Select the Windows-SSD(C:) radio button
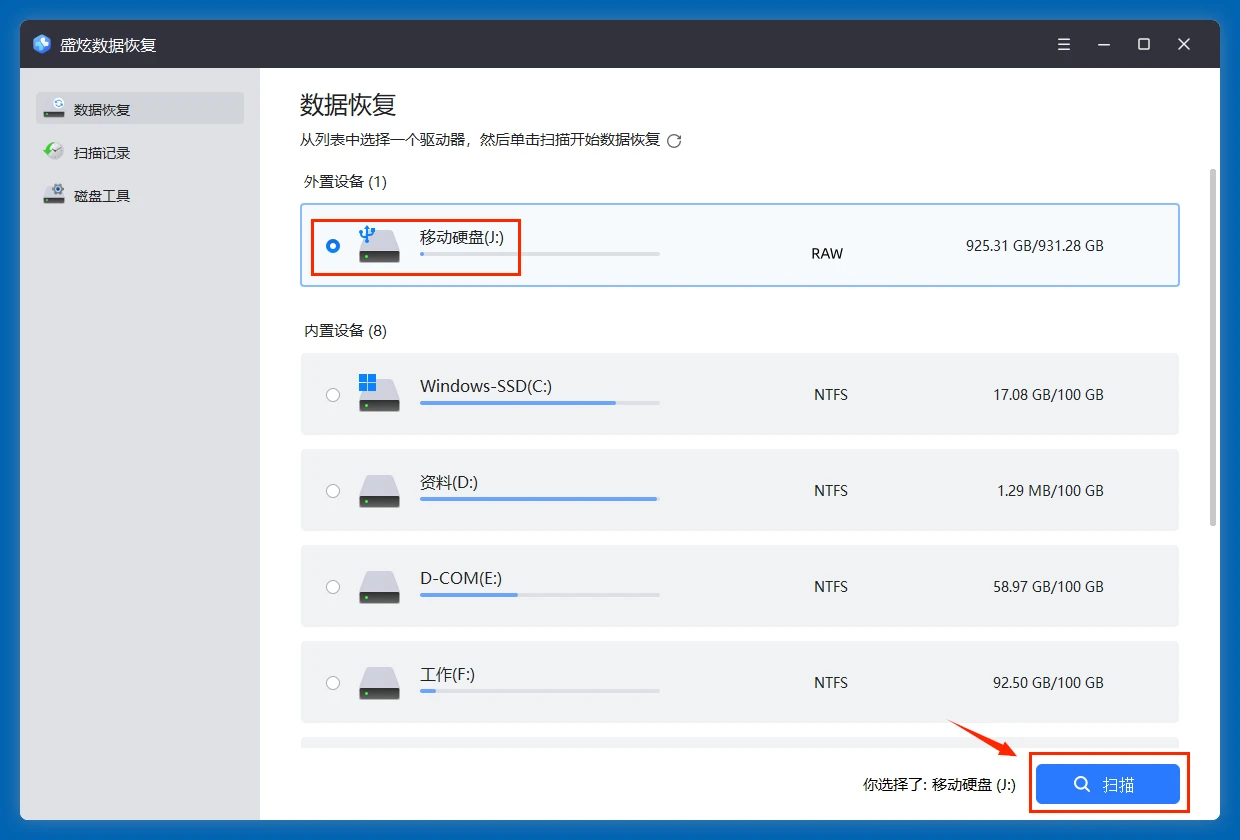This screenshot has height=840, width=1240. click(333, 394)
